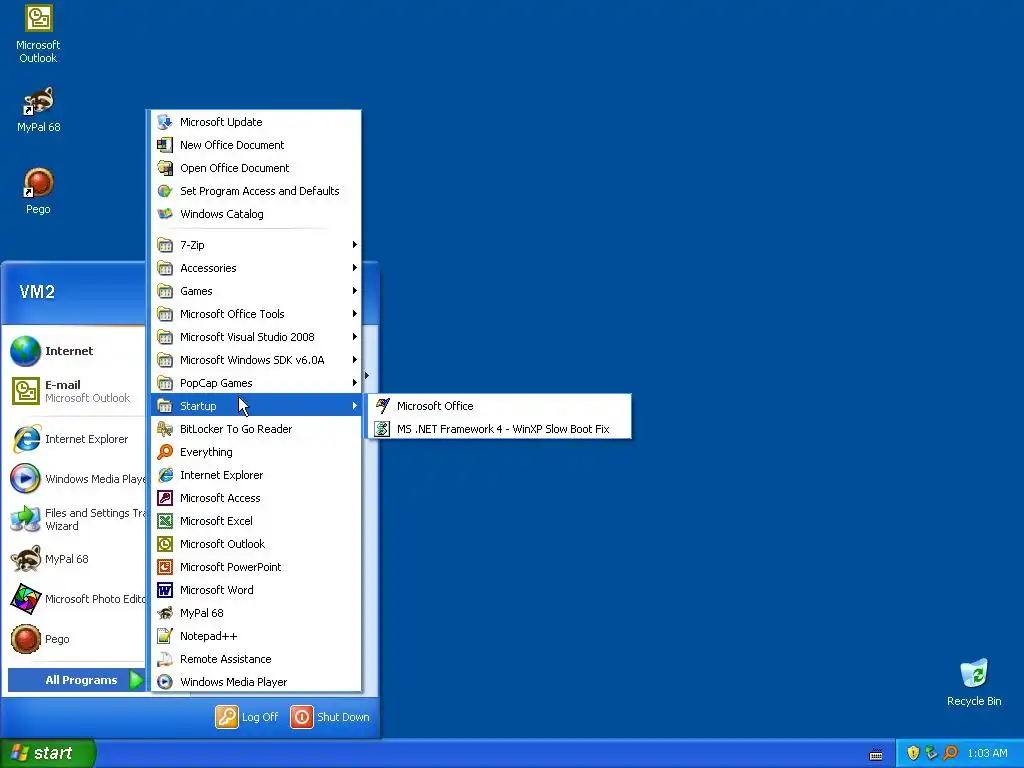Expand the 7-Zip program folder

tap(256, 245)
